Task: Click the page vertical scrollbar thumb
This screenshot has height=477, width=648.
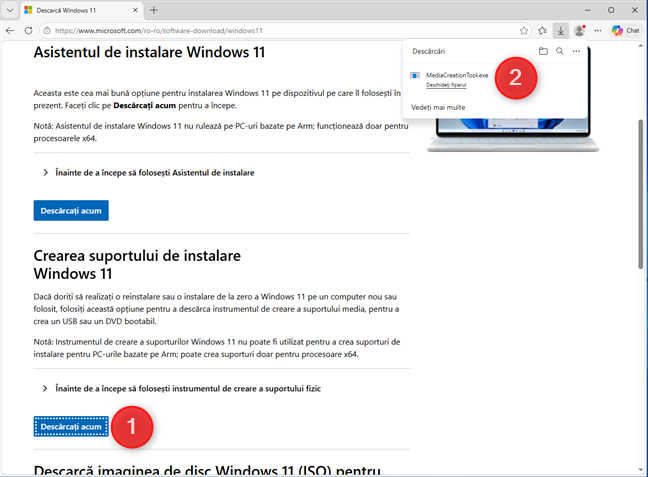Action: [641, 194]
